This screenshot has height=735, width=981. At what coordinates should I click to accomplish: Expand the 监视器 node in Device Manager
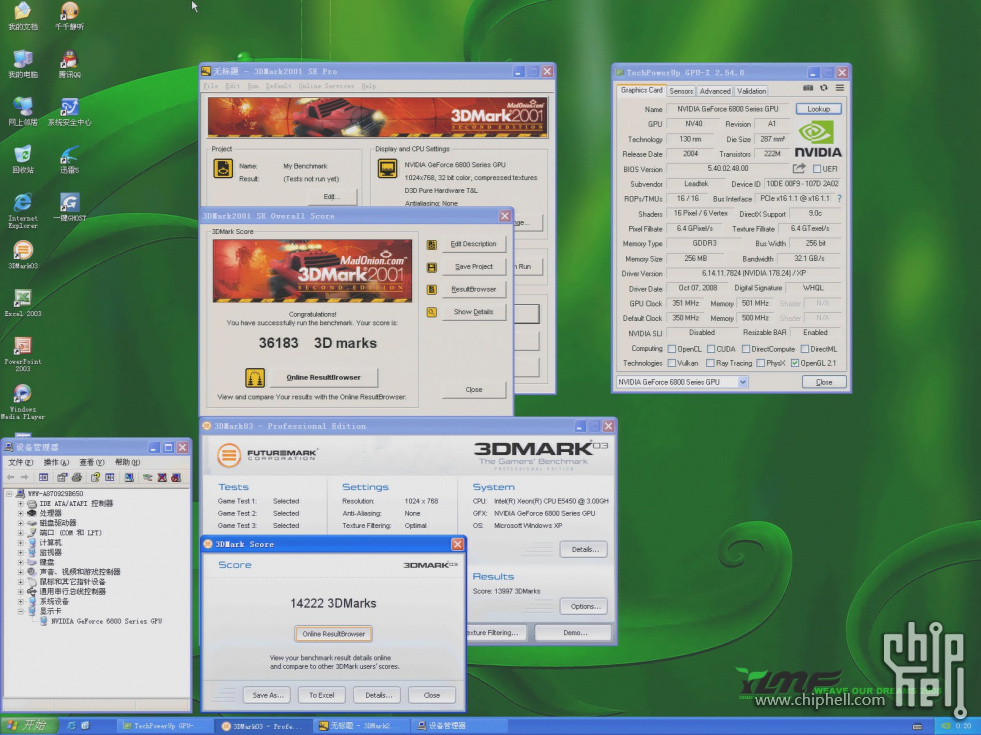[x=21, y=552]
